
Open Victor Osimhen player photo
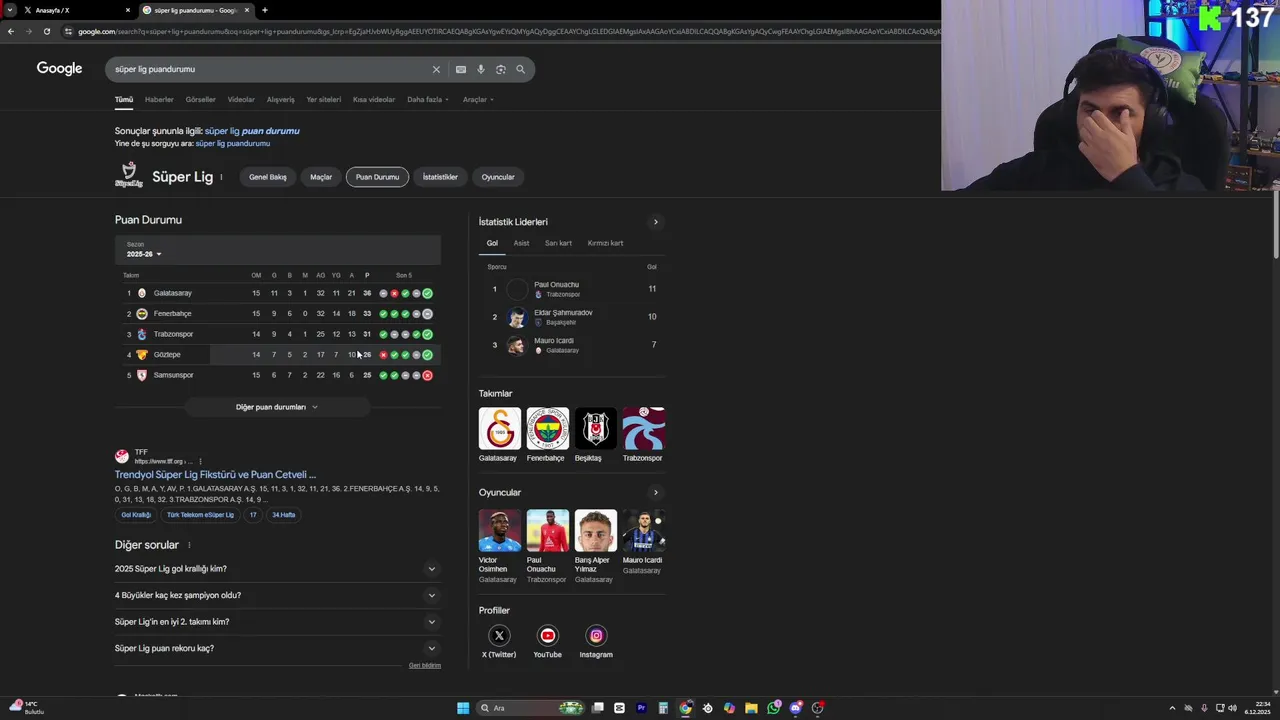(499, 530)
